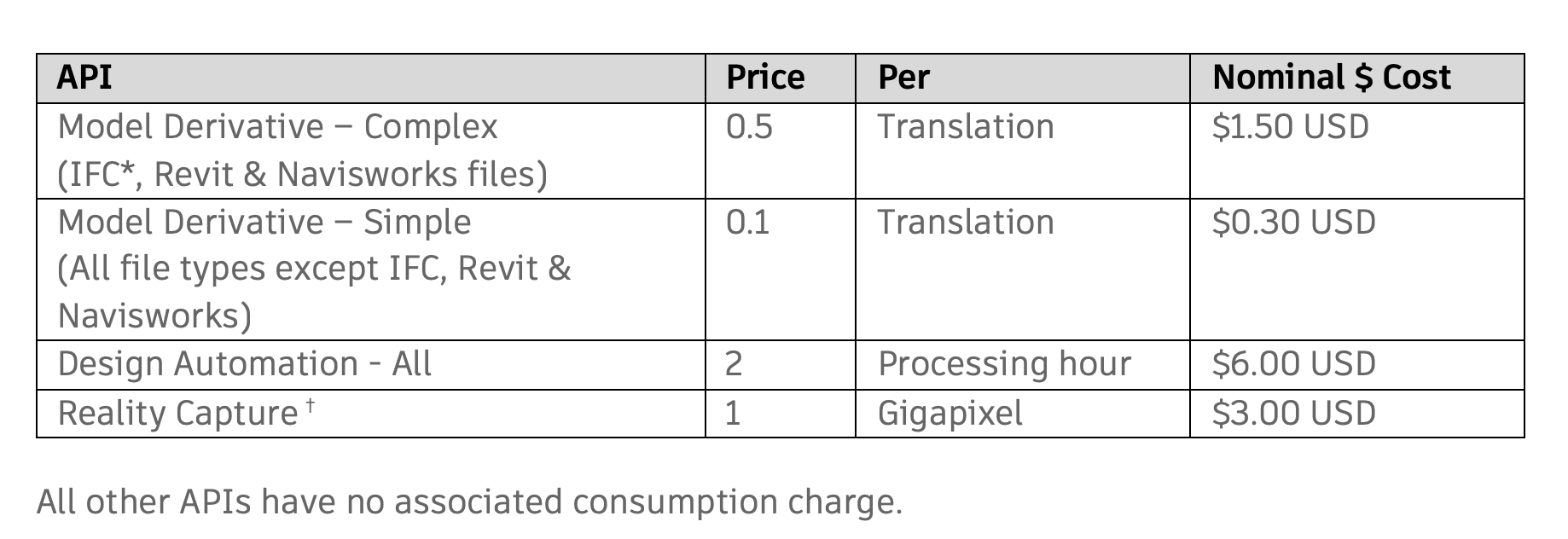Click the 0.1 price value
1568x539 pixels.
pyautogui.click(x=747, y=223)
